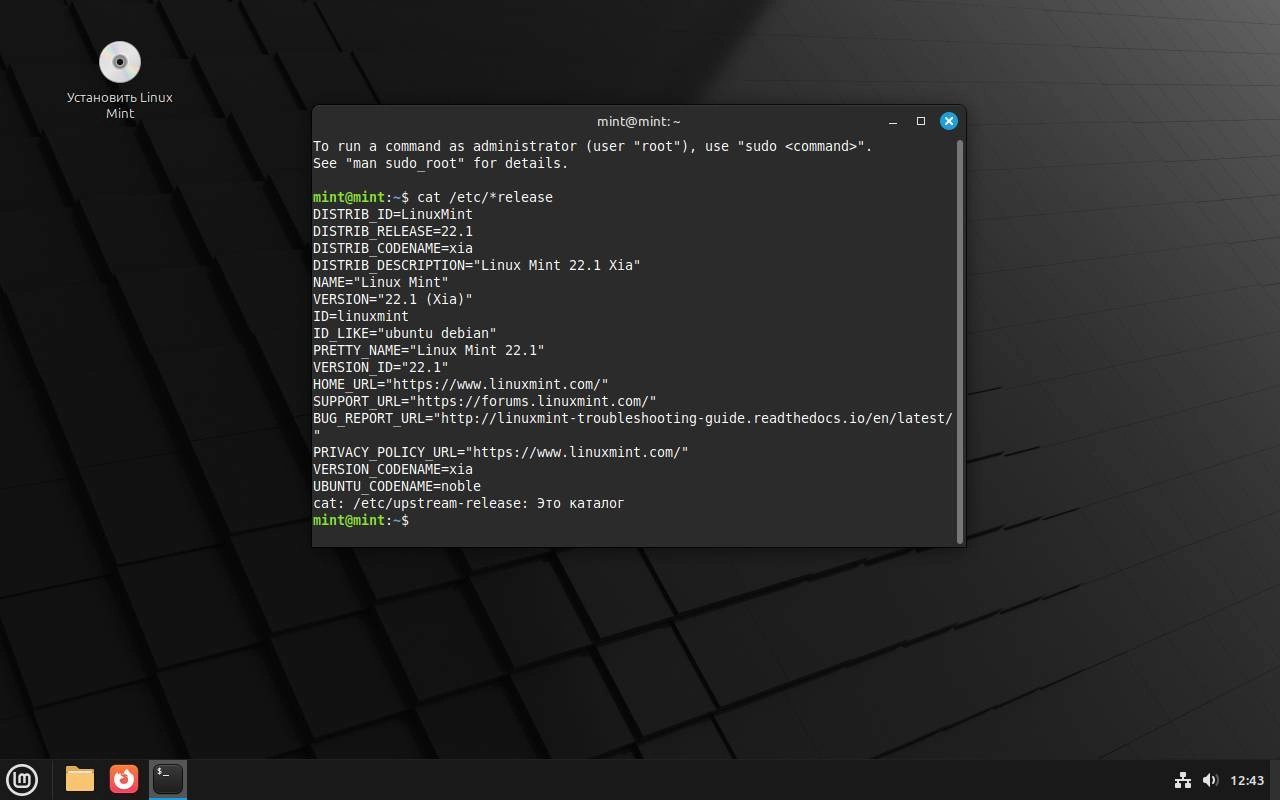Click the mint@mint:~ title bar text
1280x800 pixels.
click(x=638, y=121)
